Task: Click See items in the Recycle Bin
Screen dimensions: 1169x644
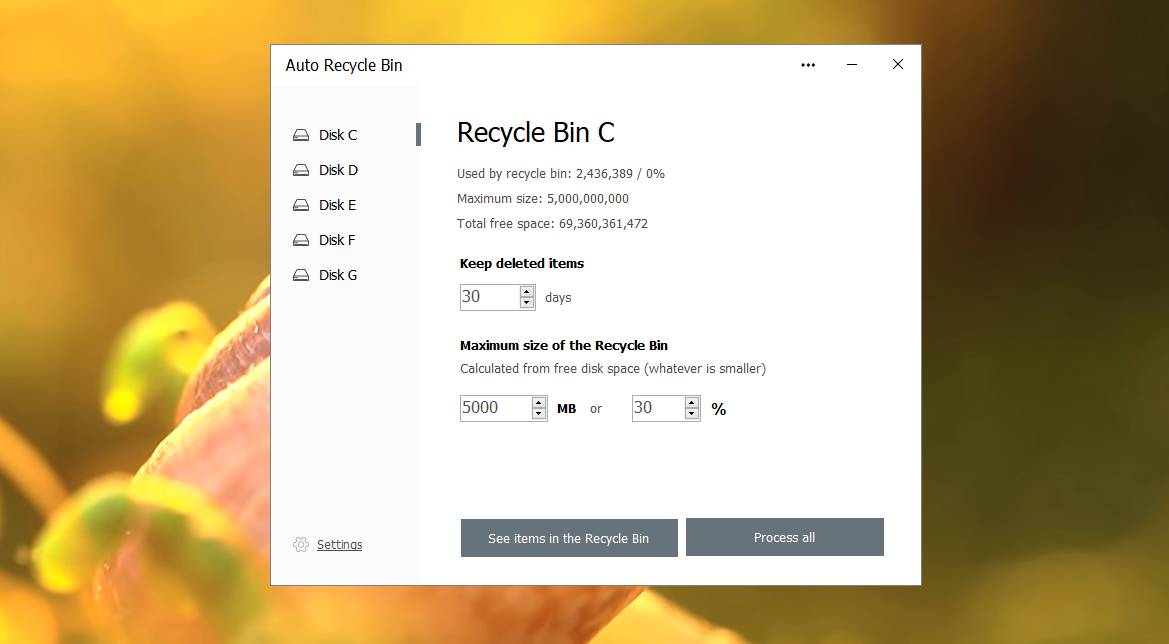Action: pos(568,538)
